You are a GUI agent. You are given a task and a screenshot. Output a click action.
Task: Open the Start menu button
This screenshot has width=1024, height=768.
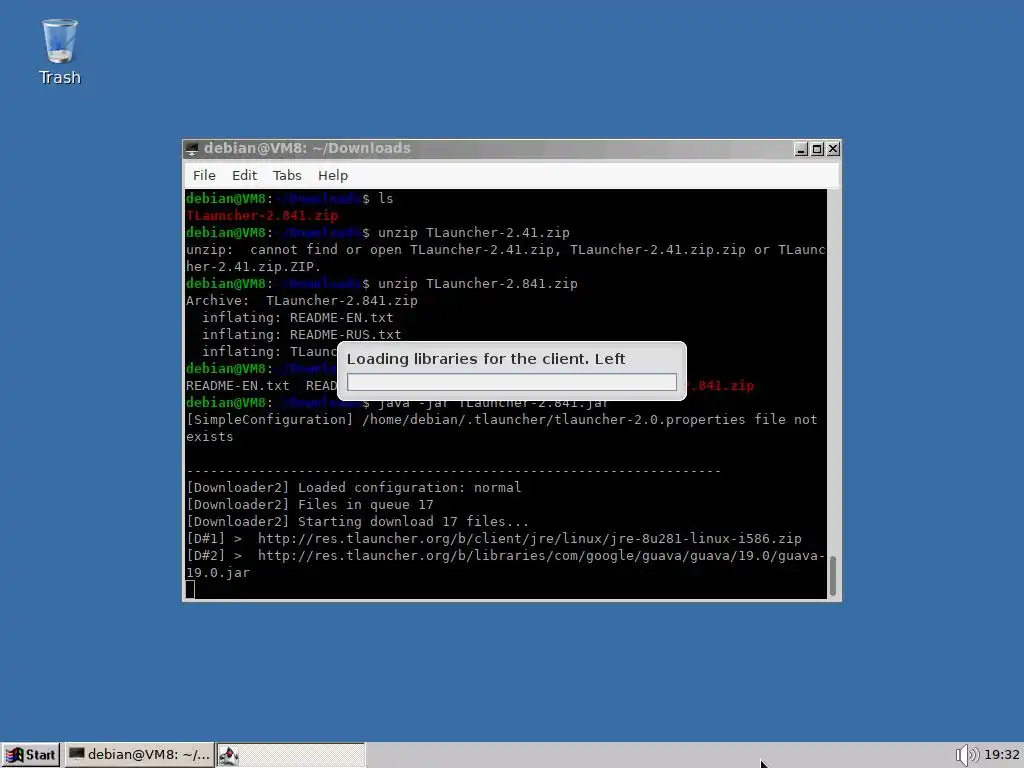pyautogui.click(x=31, y=755)
